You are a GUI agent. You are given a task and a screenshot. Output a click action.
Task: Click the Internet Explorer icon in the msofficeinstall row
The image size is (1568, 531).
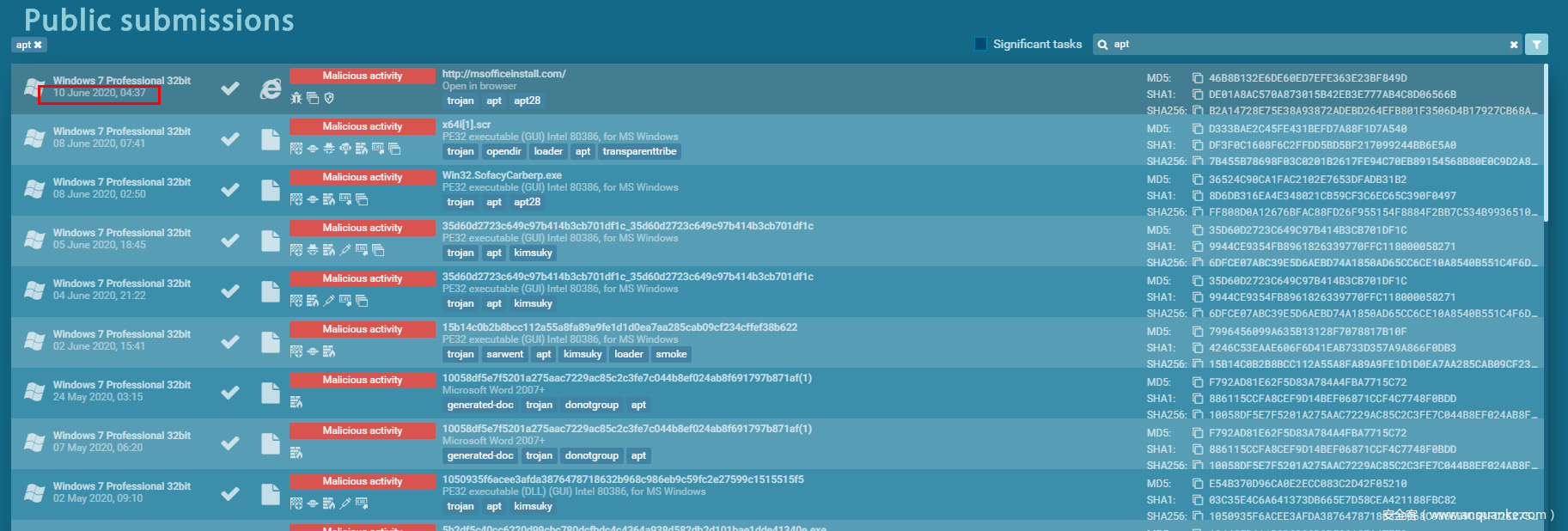(271, 88)
